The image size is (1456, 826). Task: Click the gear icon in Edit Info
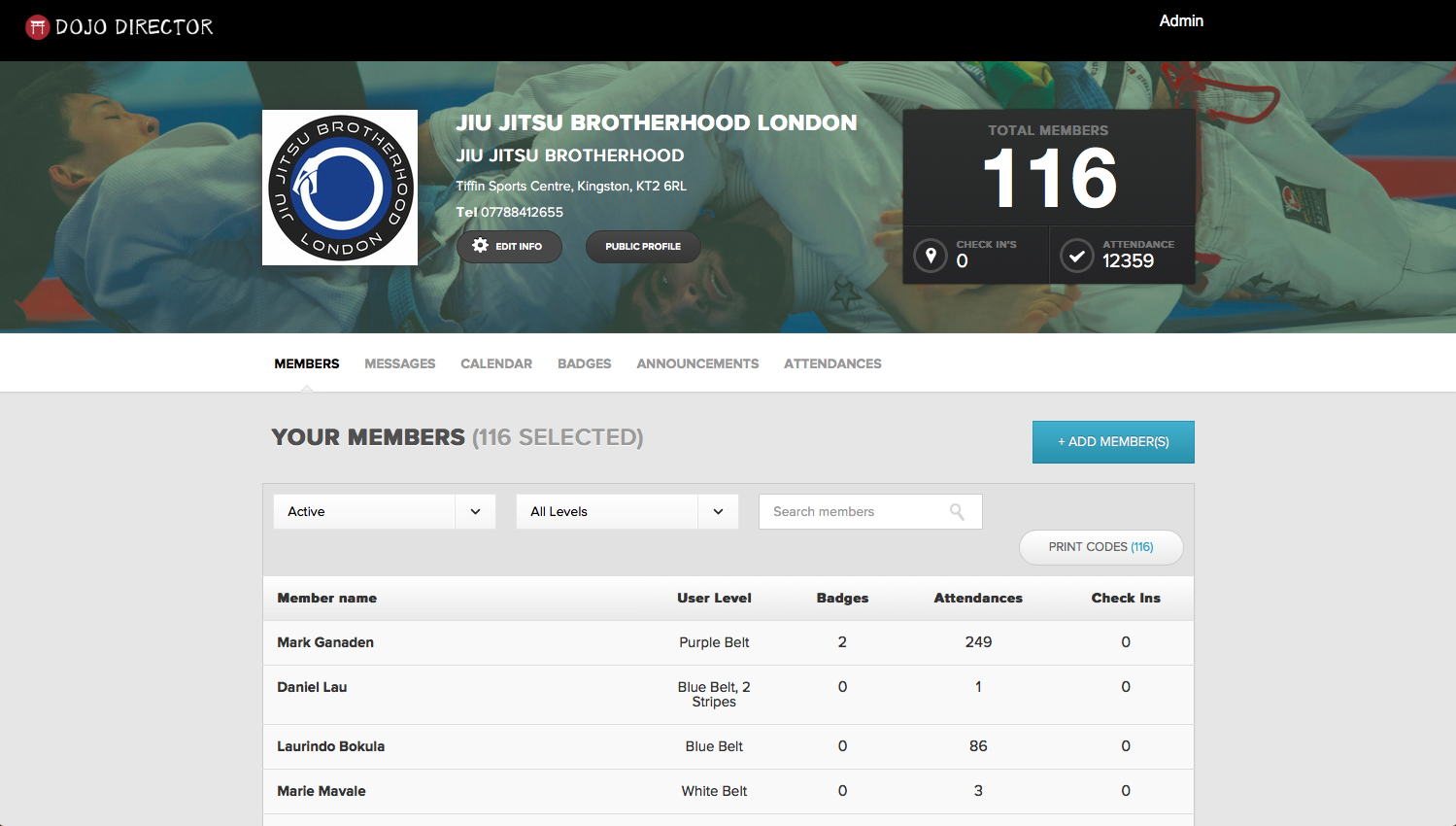[x=480, y=246]
